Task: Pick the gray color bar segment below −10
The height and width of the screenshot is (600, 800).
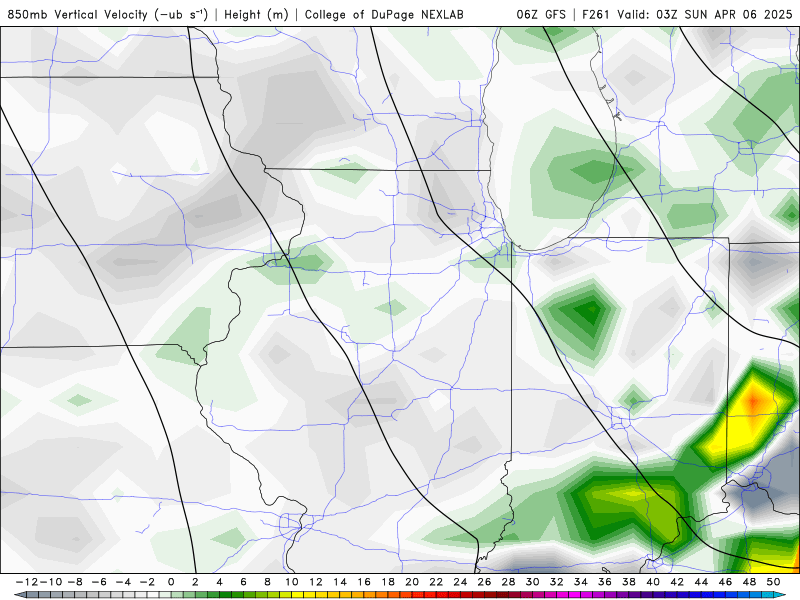Action: [x=56, y=595]
